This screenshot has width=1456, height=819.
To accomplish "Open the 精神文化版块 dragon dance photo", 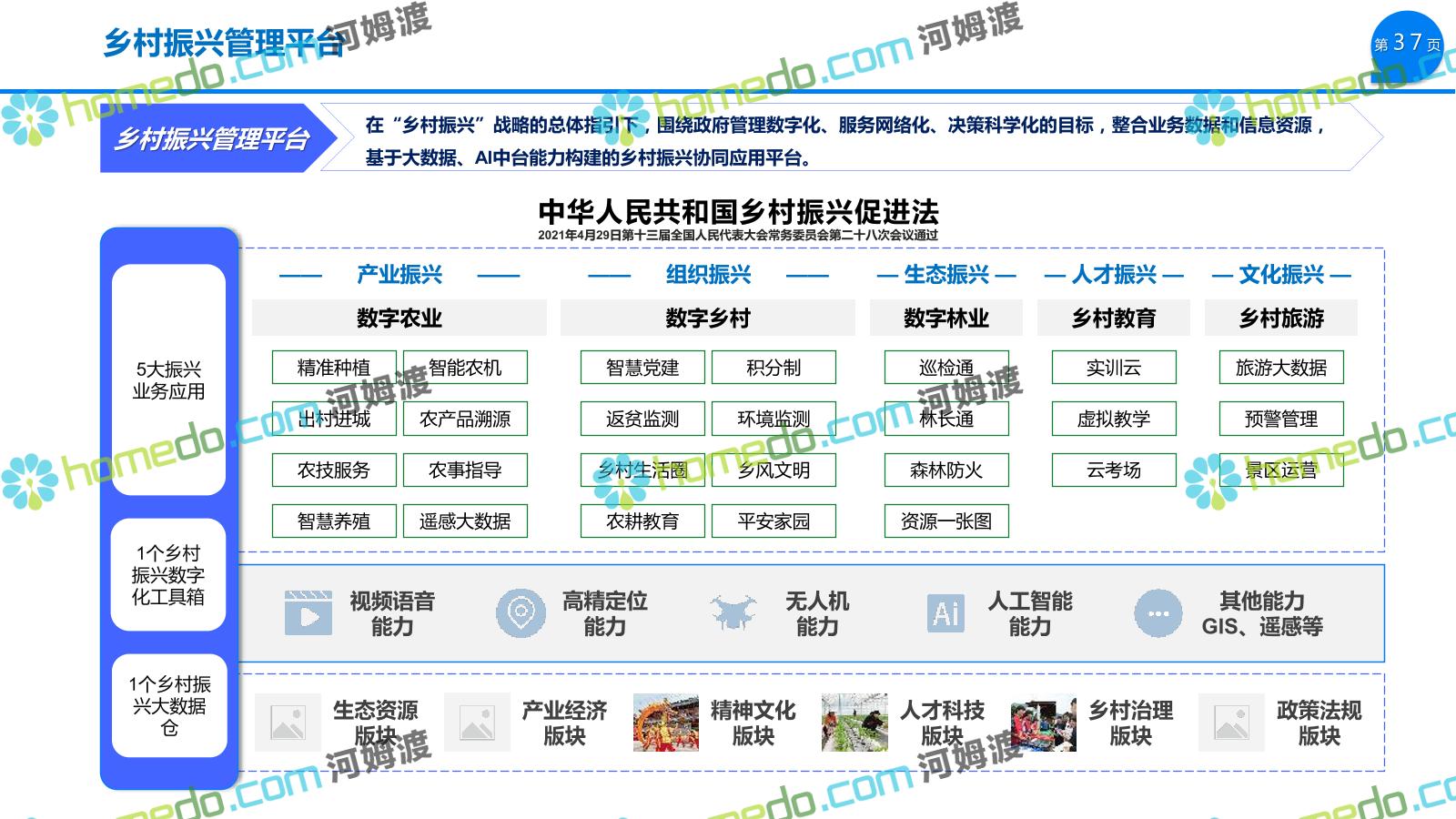I will click(x=666, y=723).
